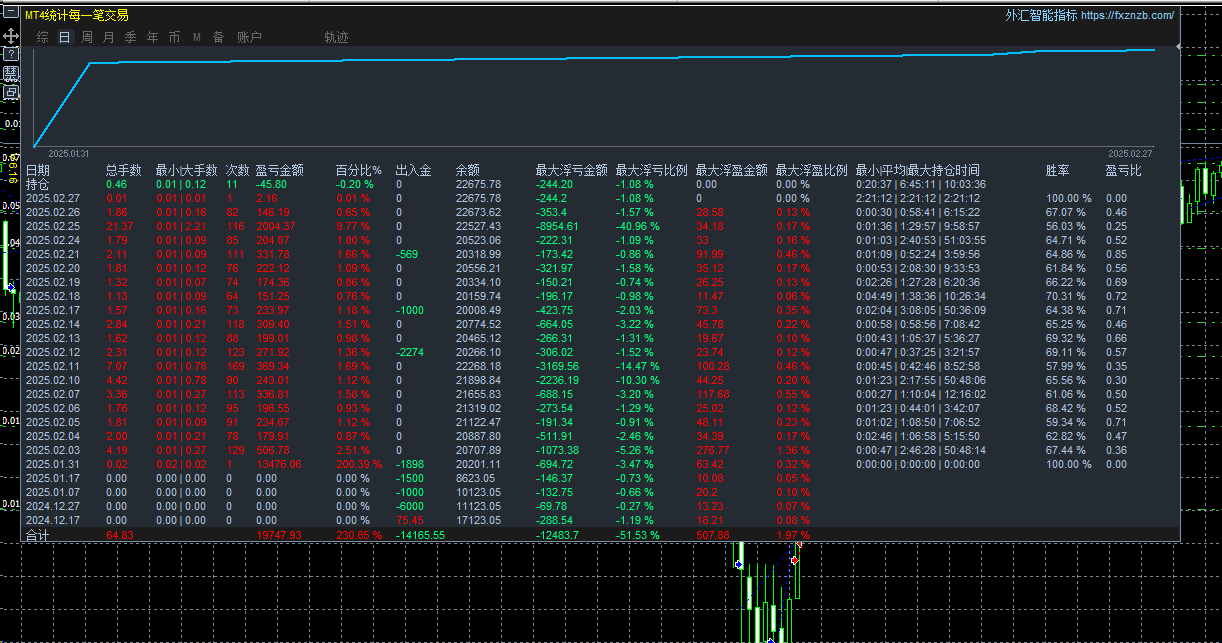Click the max floating profit 276.77
This screenshot has width=1222, height=643.
(x=711, y=451)
